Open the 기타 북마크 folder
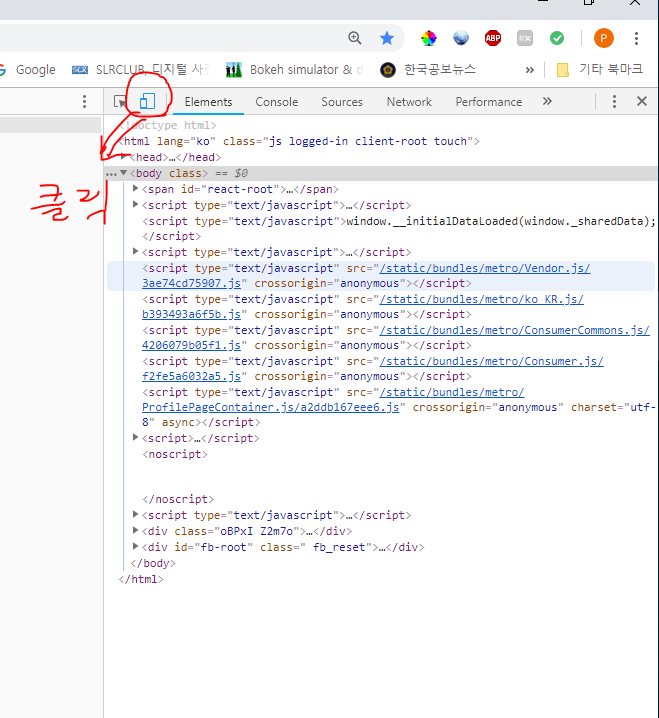This screenshot has width=659, height=718. click(599, 70)
